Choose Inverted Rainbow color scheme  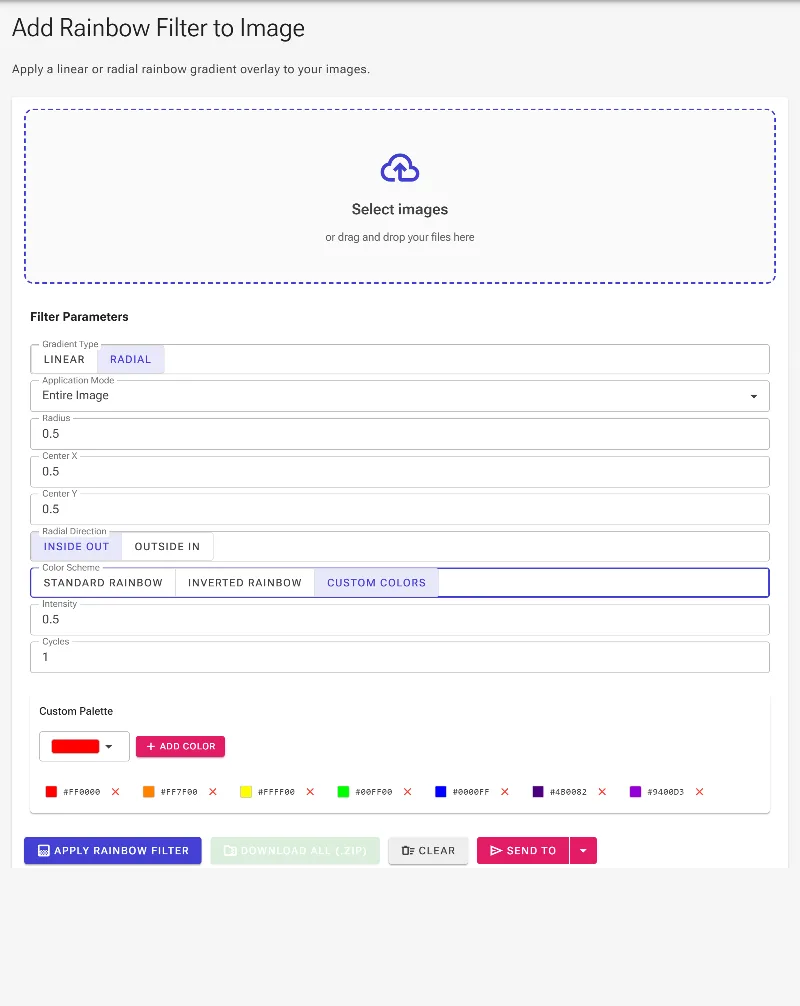point(244,583)
